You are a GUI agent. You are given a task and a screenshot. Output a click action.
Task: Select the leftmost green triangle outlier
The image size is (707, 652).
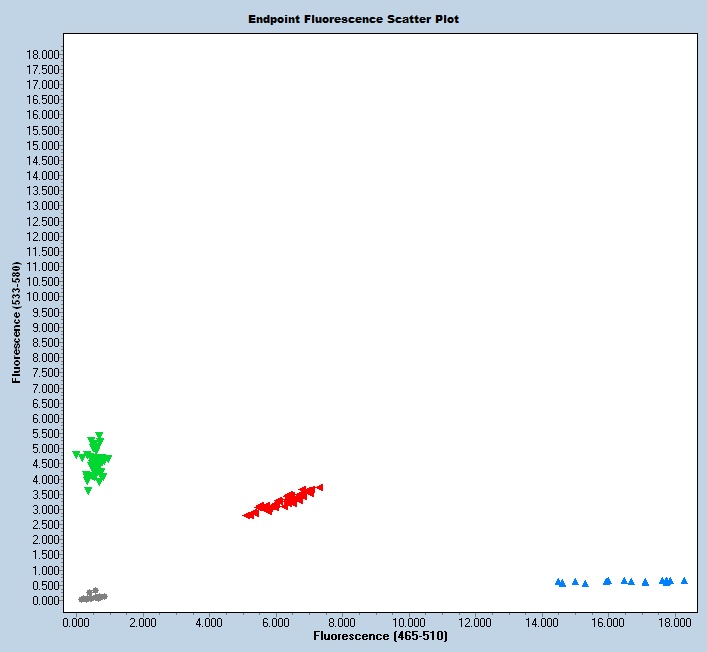[x=76, y=455]
